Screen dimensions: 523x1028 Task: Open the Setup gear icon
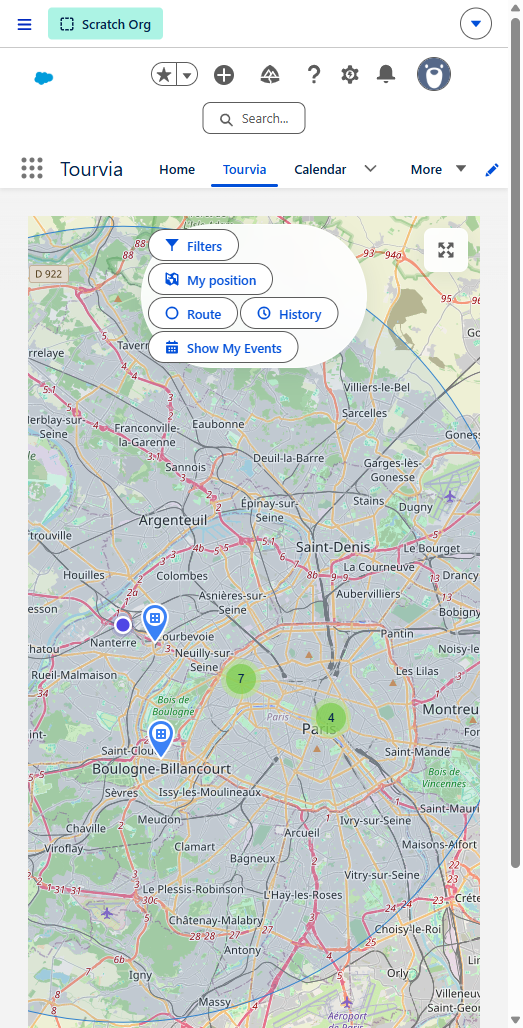coord(350,75)
